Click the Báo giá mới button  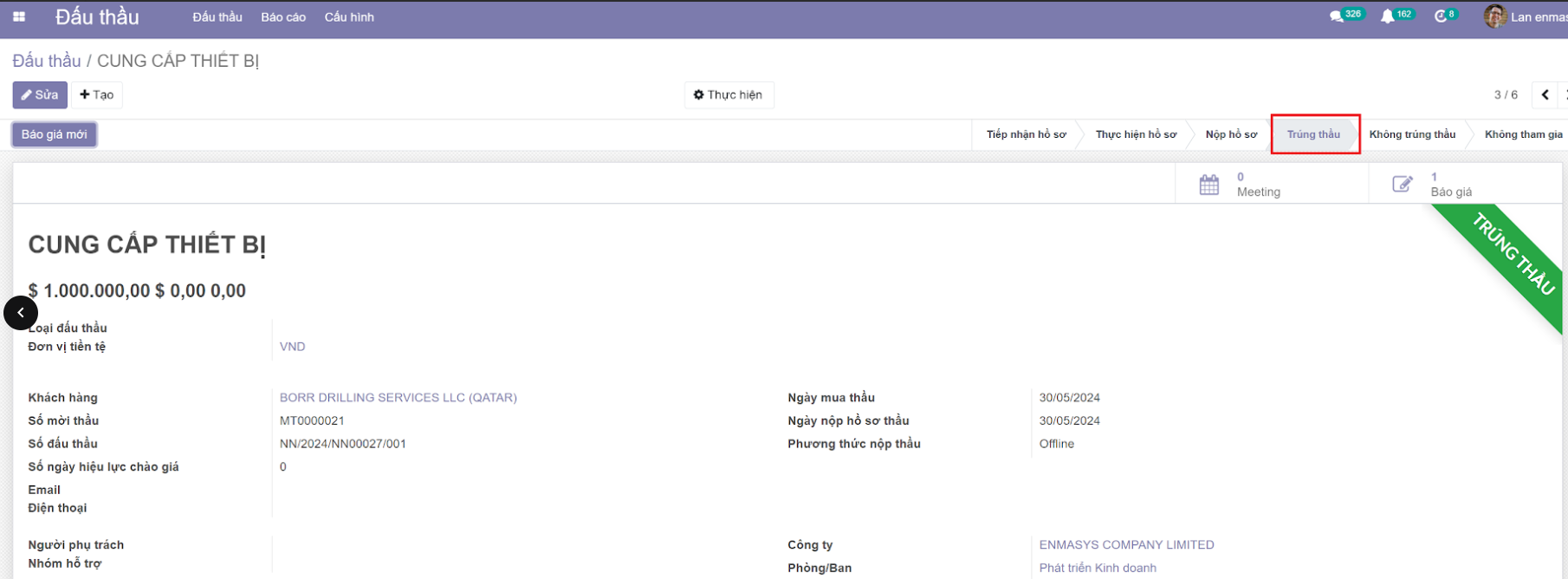pyautogui.click(x=55, y=134)
